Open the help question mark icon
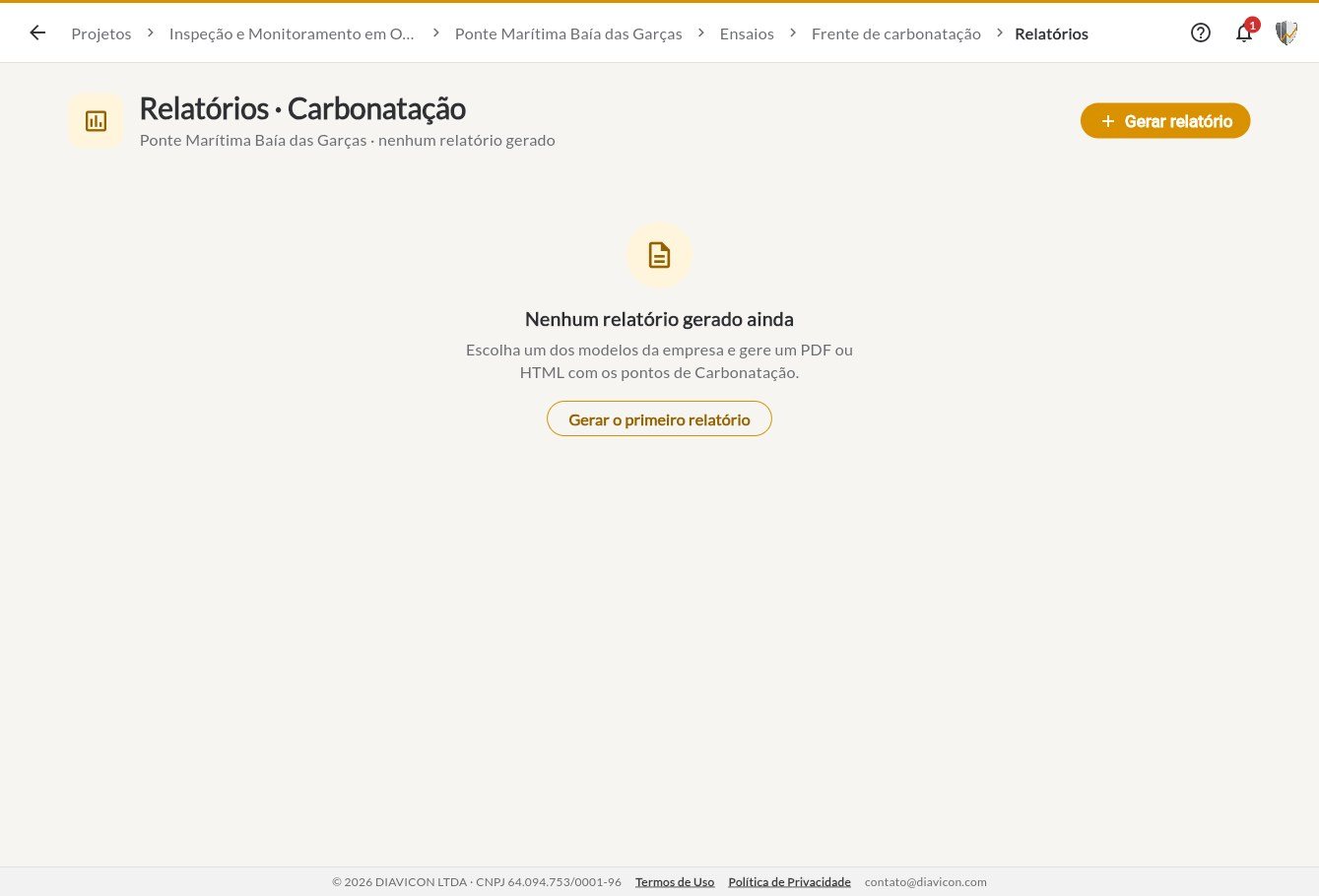 tap(1201, 33)
